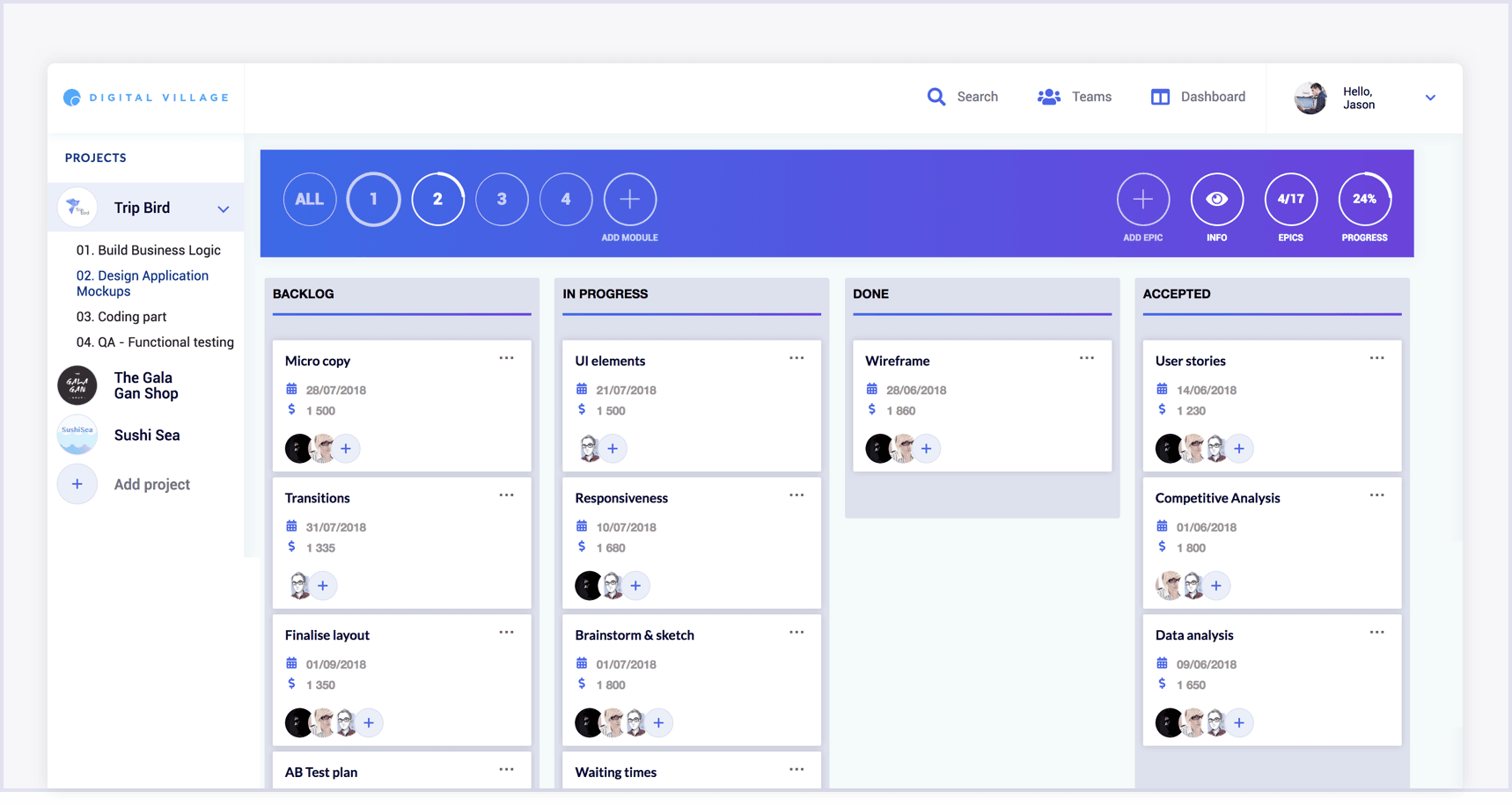The height and width of the screenshot is (806, 1512).
Task: Switch to module 4
Action: coord(566,200)
